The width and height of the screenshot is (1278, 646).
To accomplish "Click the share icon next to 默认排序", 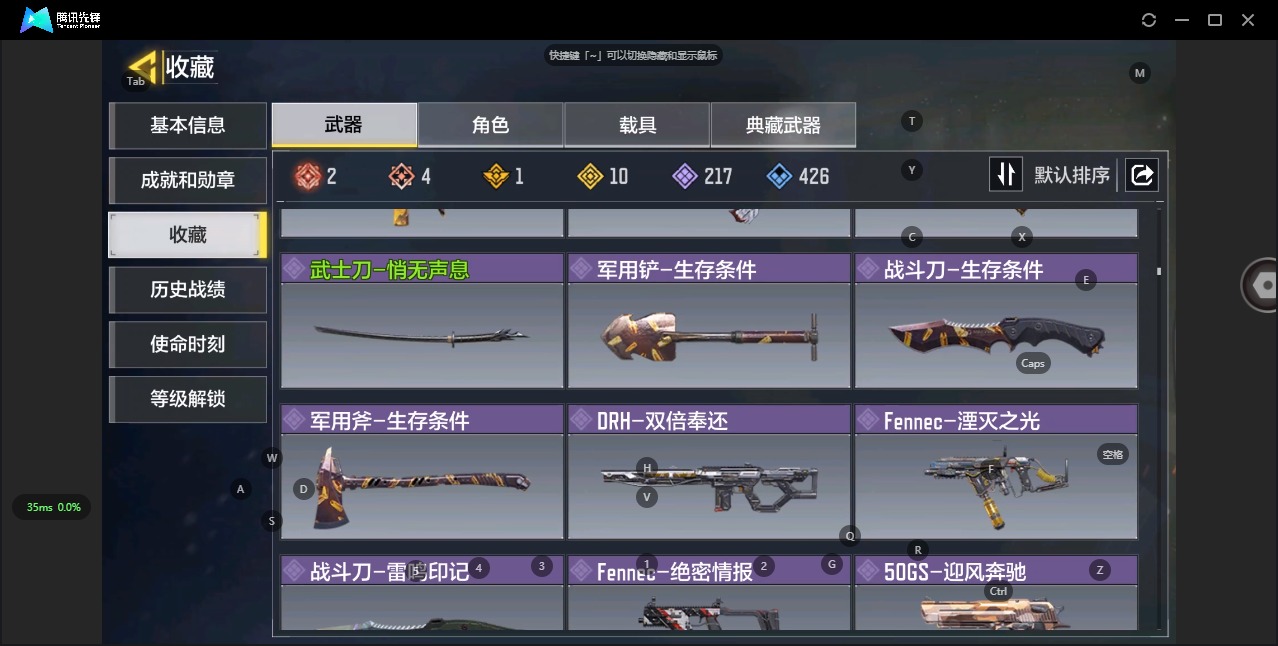I will pos(1141,175).
